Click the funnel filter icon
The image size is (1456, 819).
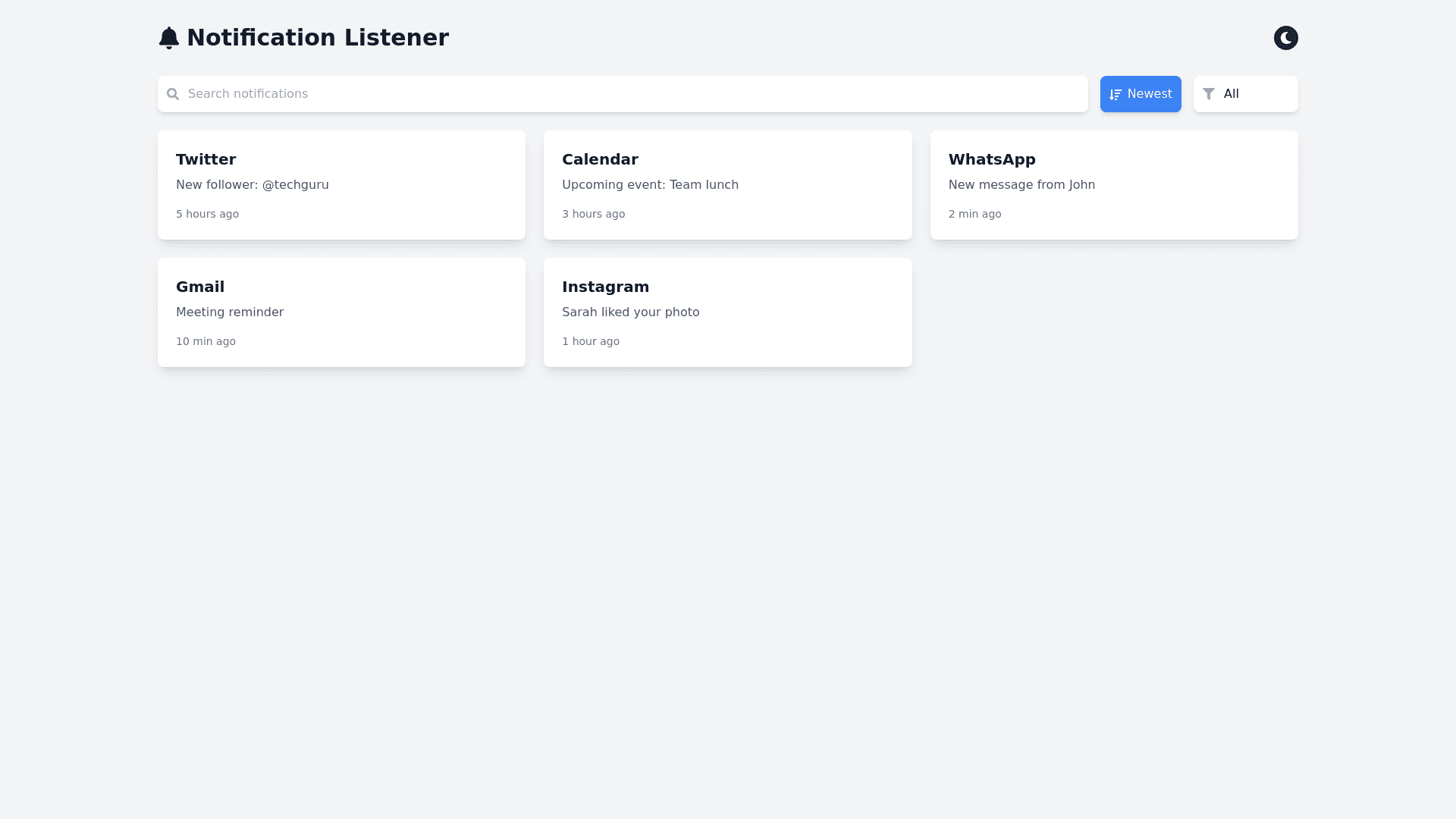[x=1209, y=94]
